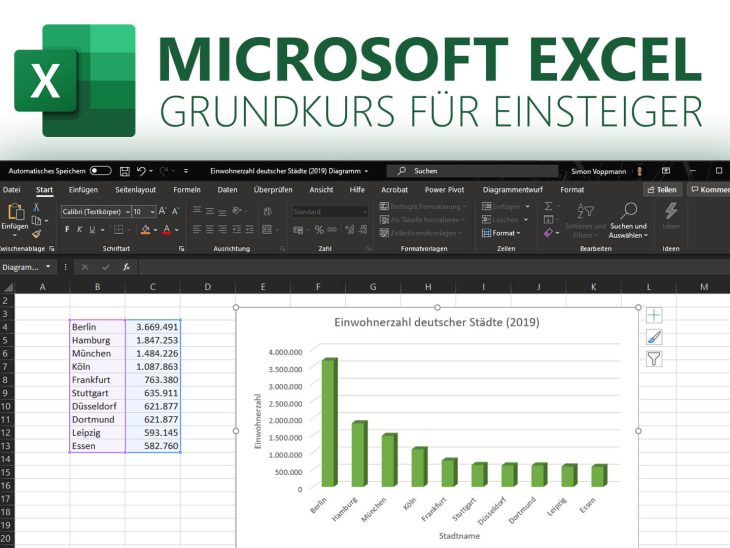
Task: Select the cell containing Berlin
Action: (97, 327)
